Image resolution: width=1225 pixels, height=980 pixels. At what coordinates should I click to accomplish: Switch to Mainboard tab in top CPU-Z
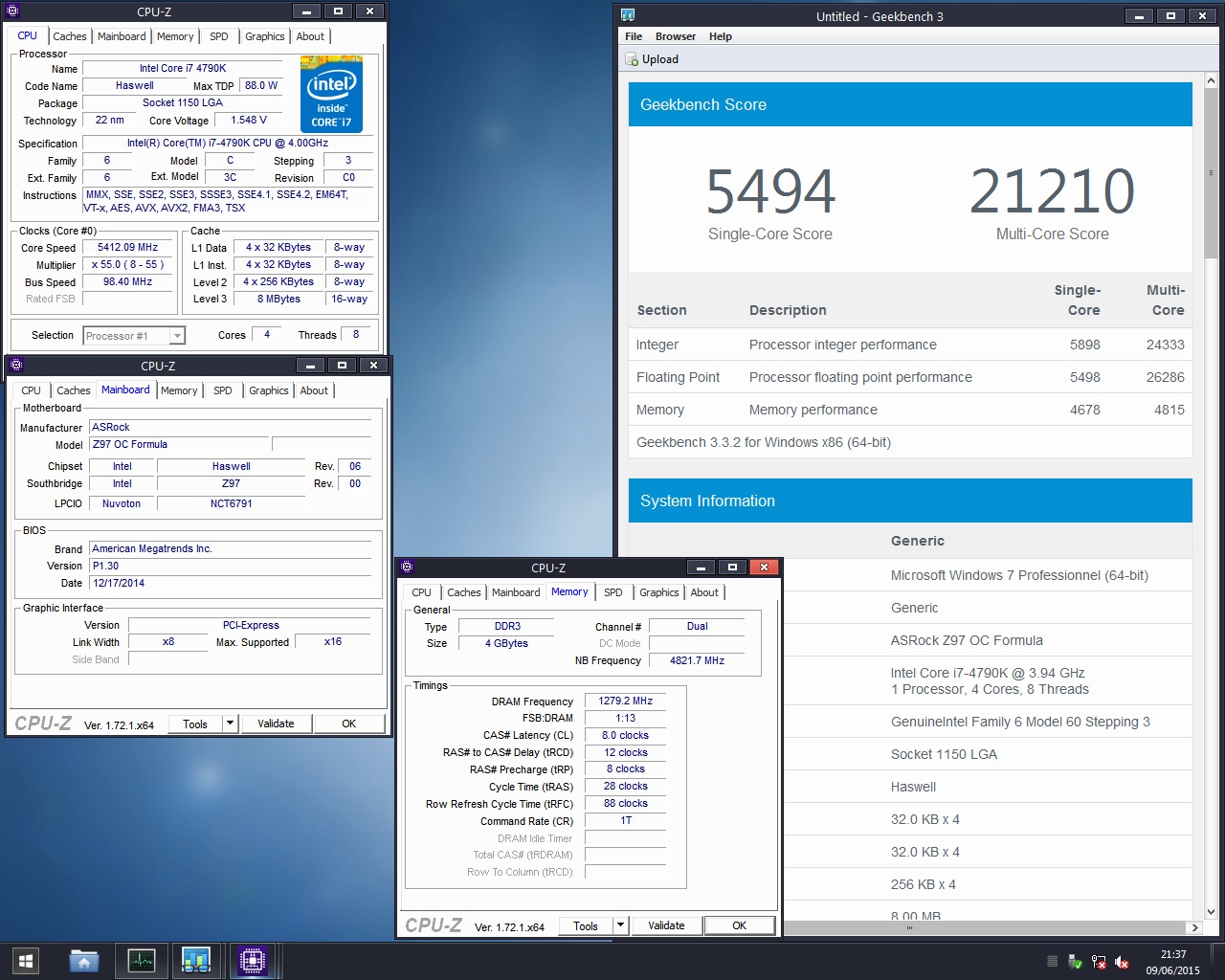(122, 36)
